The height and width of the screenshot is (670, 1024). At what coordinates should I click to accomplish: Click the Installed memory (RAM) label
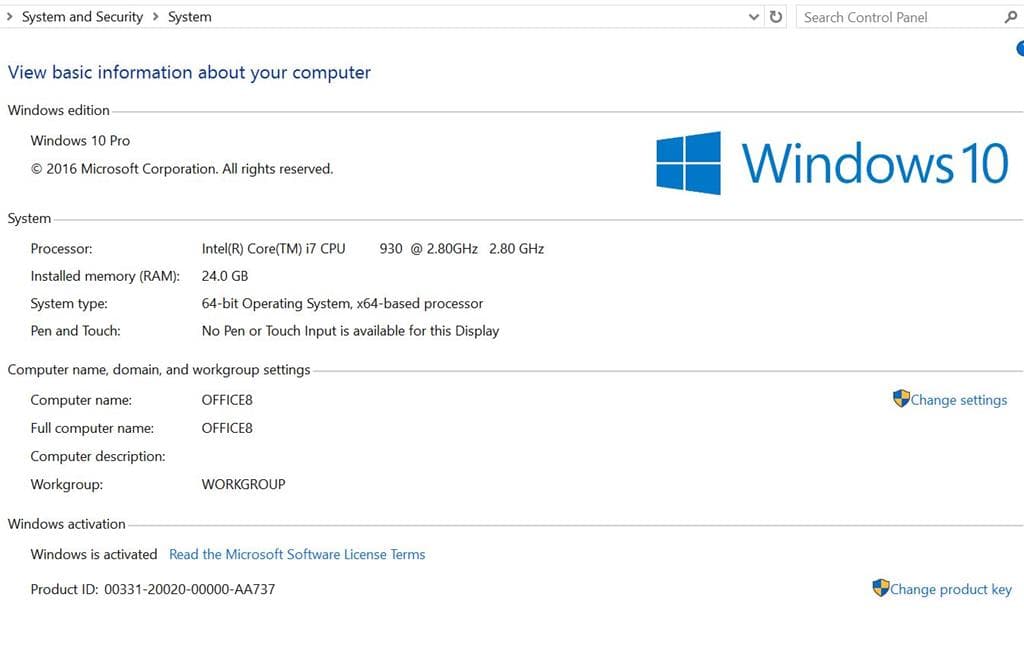pyautogui.click(x=105, y=276)
